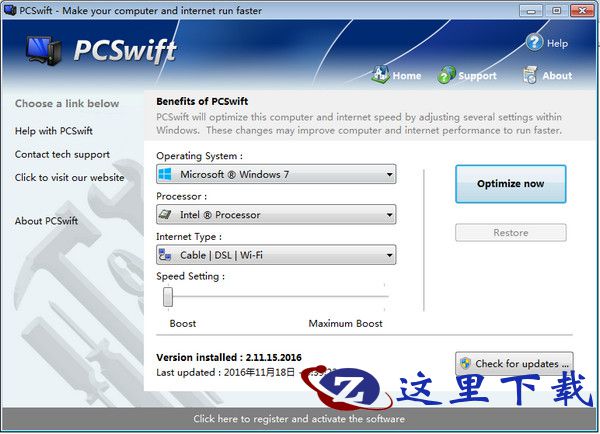The image size is (600, 434).
Task: Open About PCSwift sidebar link
Action: [x=46, y=221]
